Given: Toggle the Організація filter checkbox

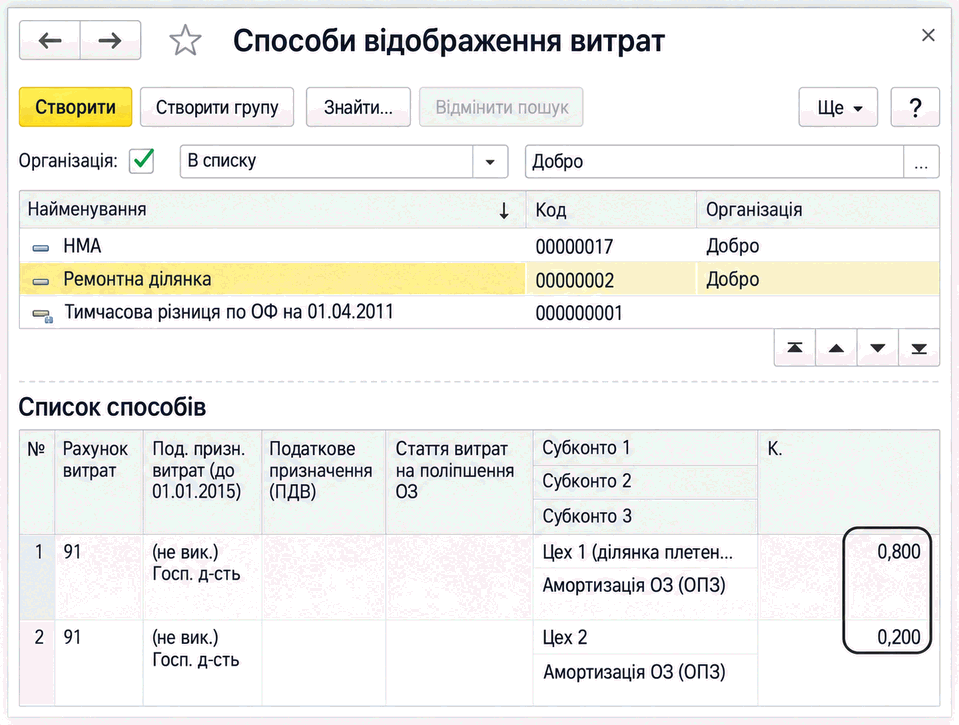Looking at the screenshot, I should pyautogui.click(x=141, y=161).
